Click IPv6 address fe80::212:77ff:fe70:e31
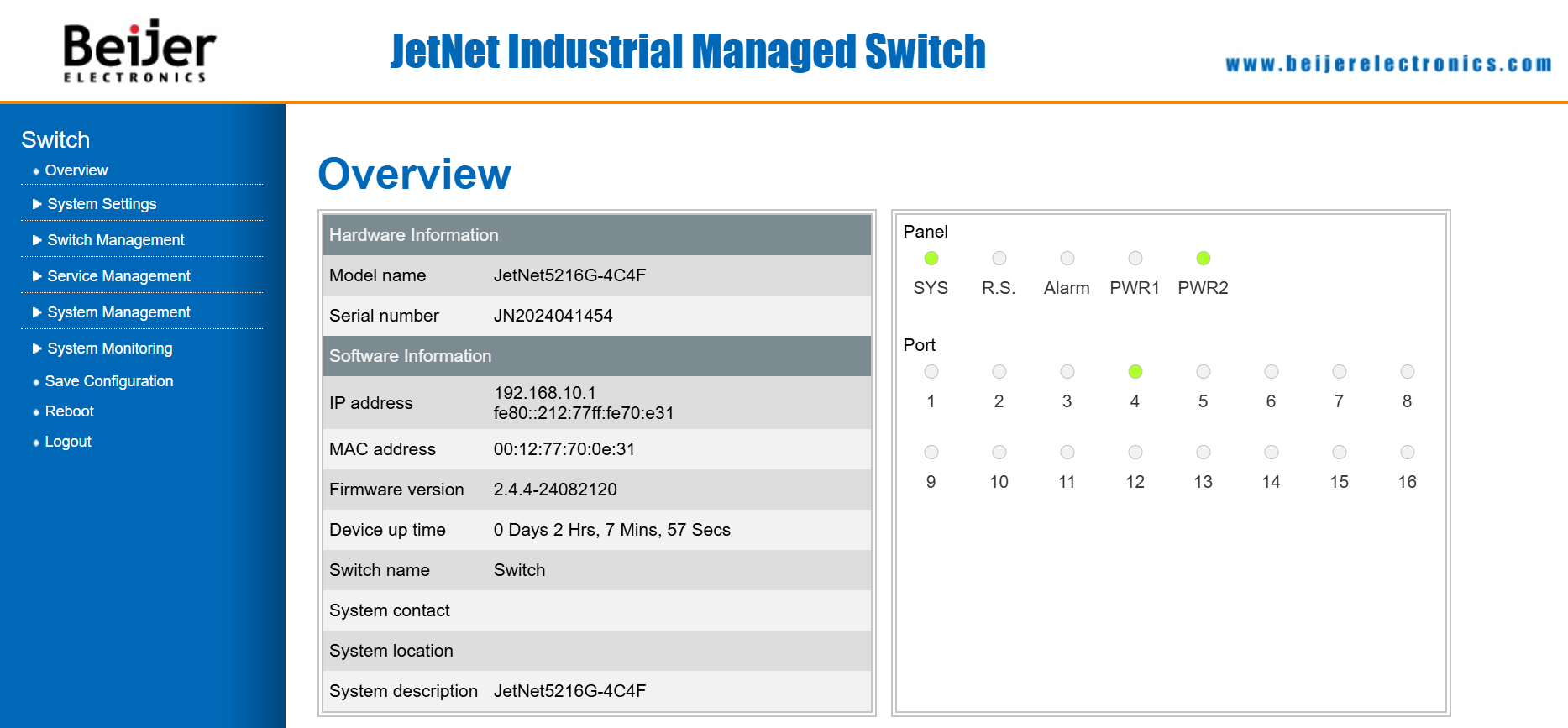Viewport: 1568px width, 728px height. coord(584,413)
